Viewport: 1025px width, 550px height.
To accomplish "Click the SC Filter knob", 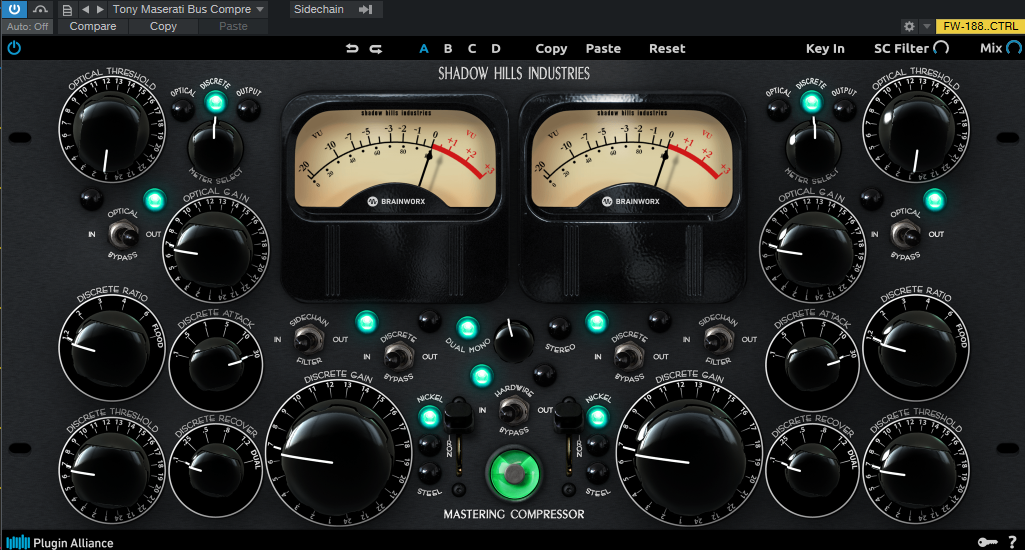I will pos(941,48).
